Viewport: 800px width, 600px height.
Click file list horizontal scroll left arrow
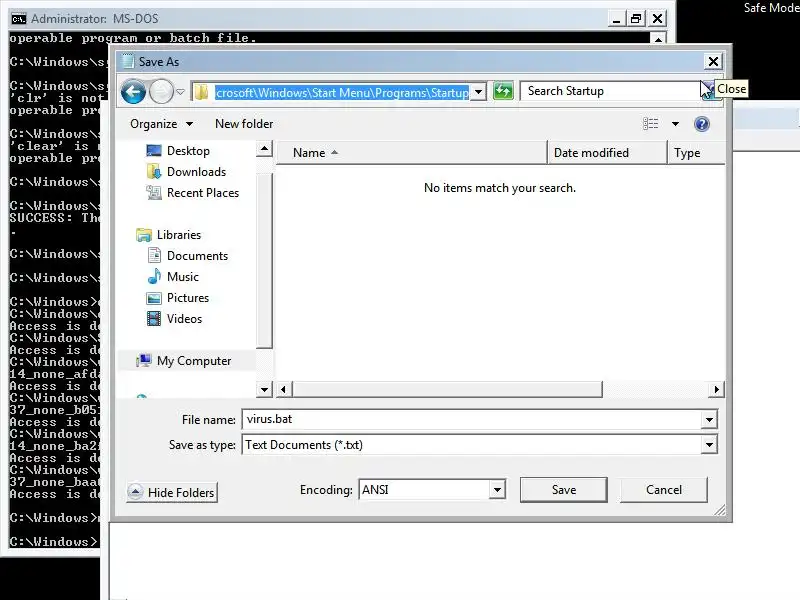tap(284, 390)
